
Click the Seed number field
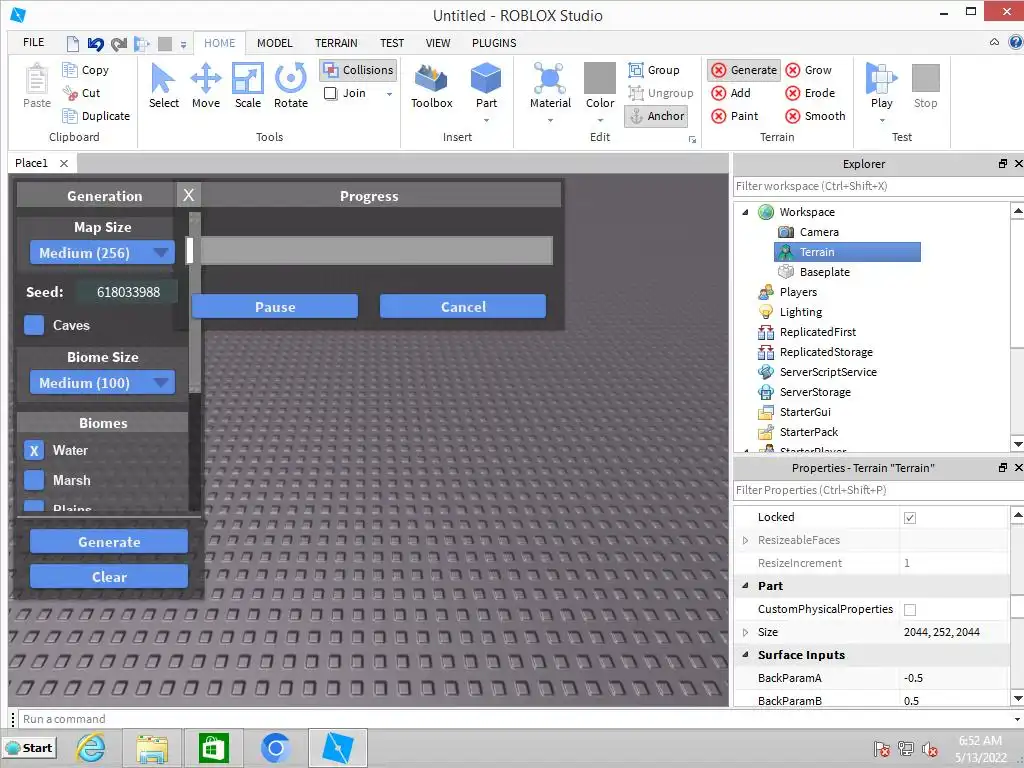tap(127, 292)
